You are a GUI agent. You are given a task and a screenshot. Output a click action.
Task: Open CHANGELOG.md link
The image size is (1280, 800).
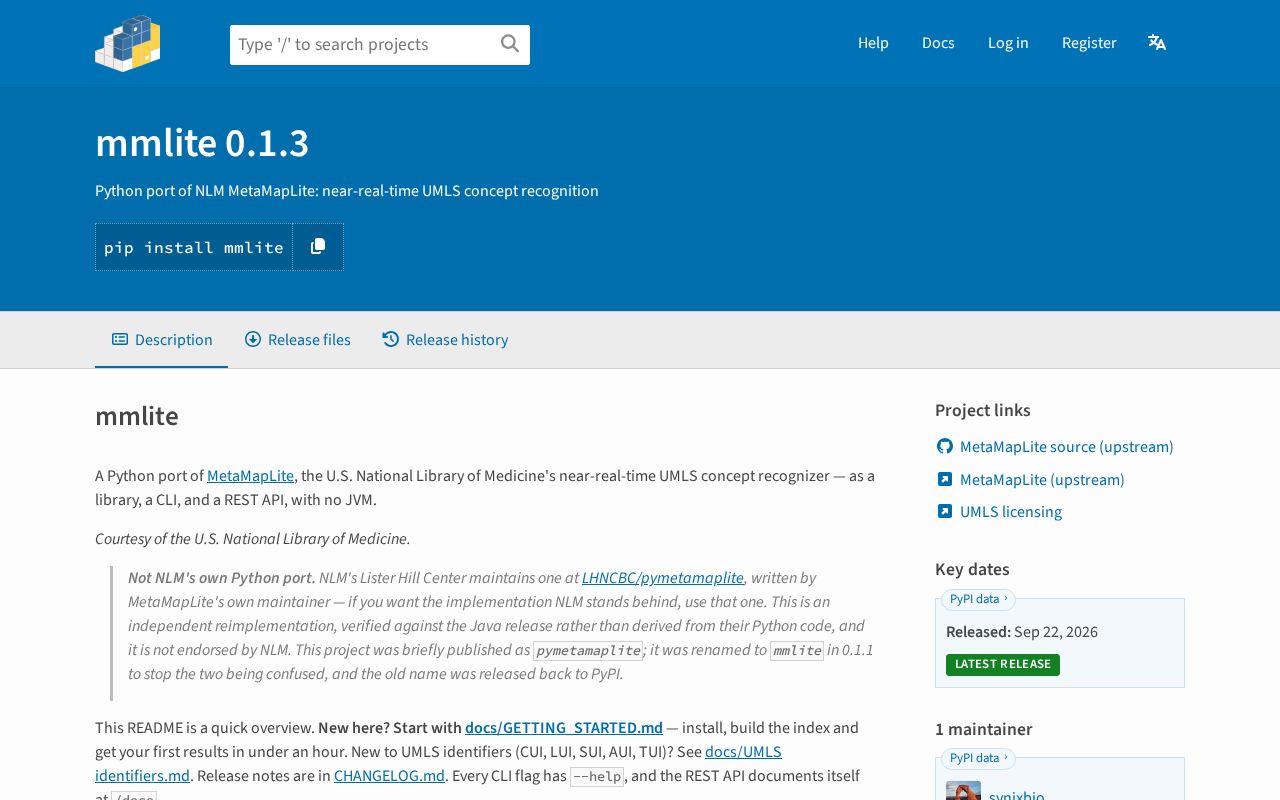tap(389, 776)
